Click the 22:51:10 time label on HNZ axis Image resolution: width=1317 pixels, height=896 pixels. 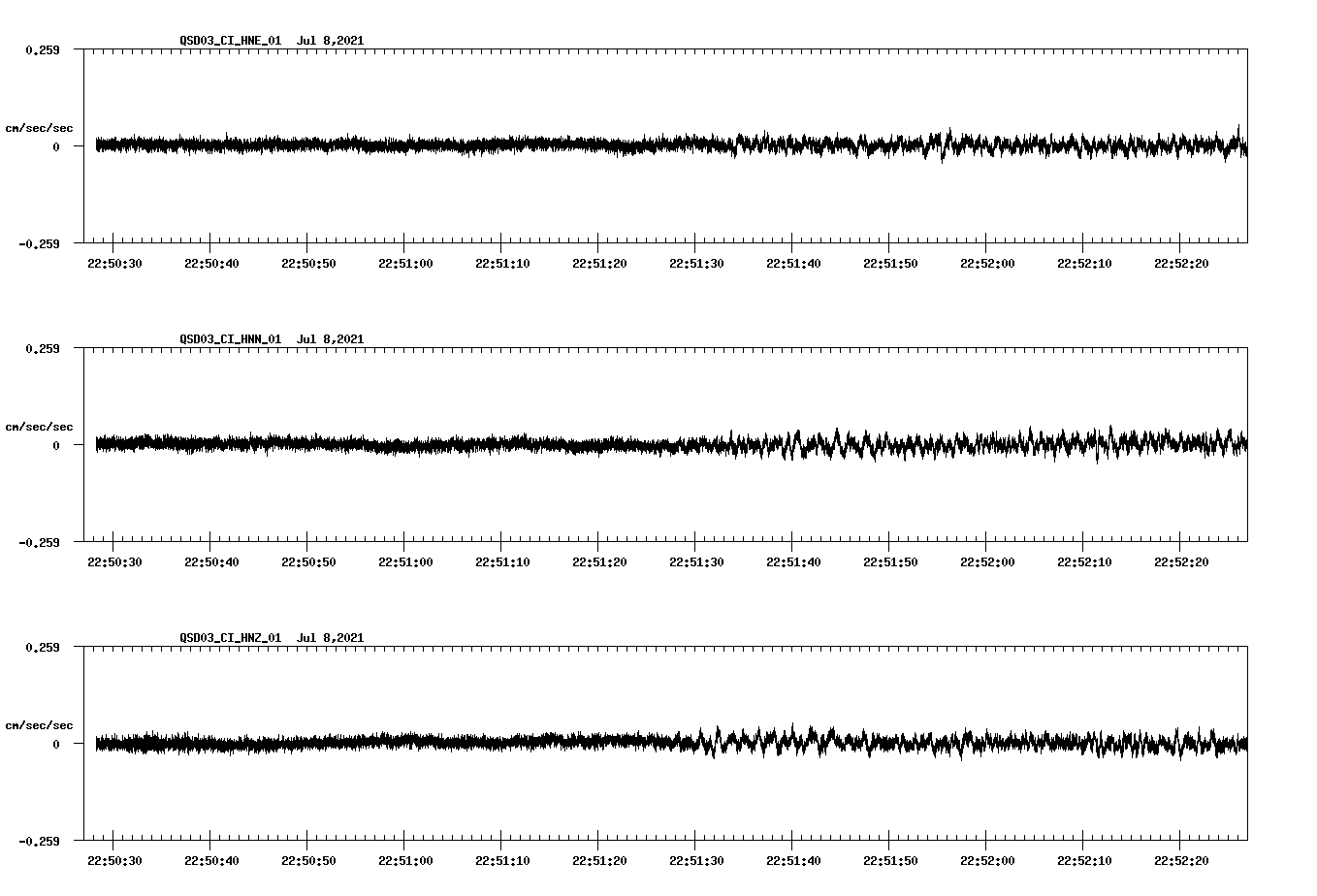click(502, 861)
